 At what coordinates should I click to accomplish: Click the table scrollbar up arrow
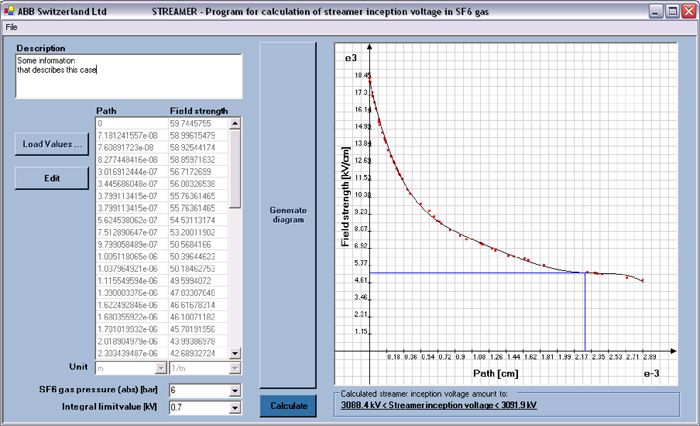click(235, 123)
